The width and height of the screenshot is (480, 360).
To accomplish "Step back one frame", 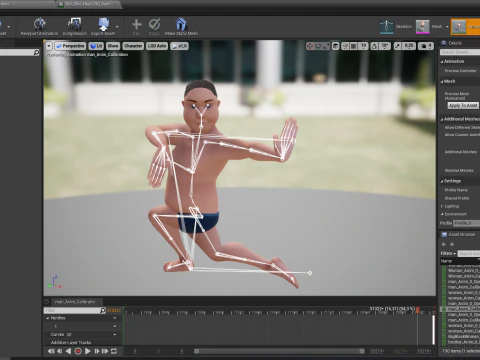I will (60, 351).
